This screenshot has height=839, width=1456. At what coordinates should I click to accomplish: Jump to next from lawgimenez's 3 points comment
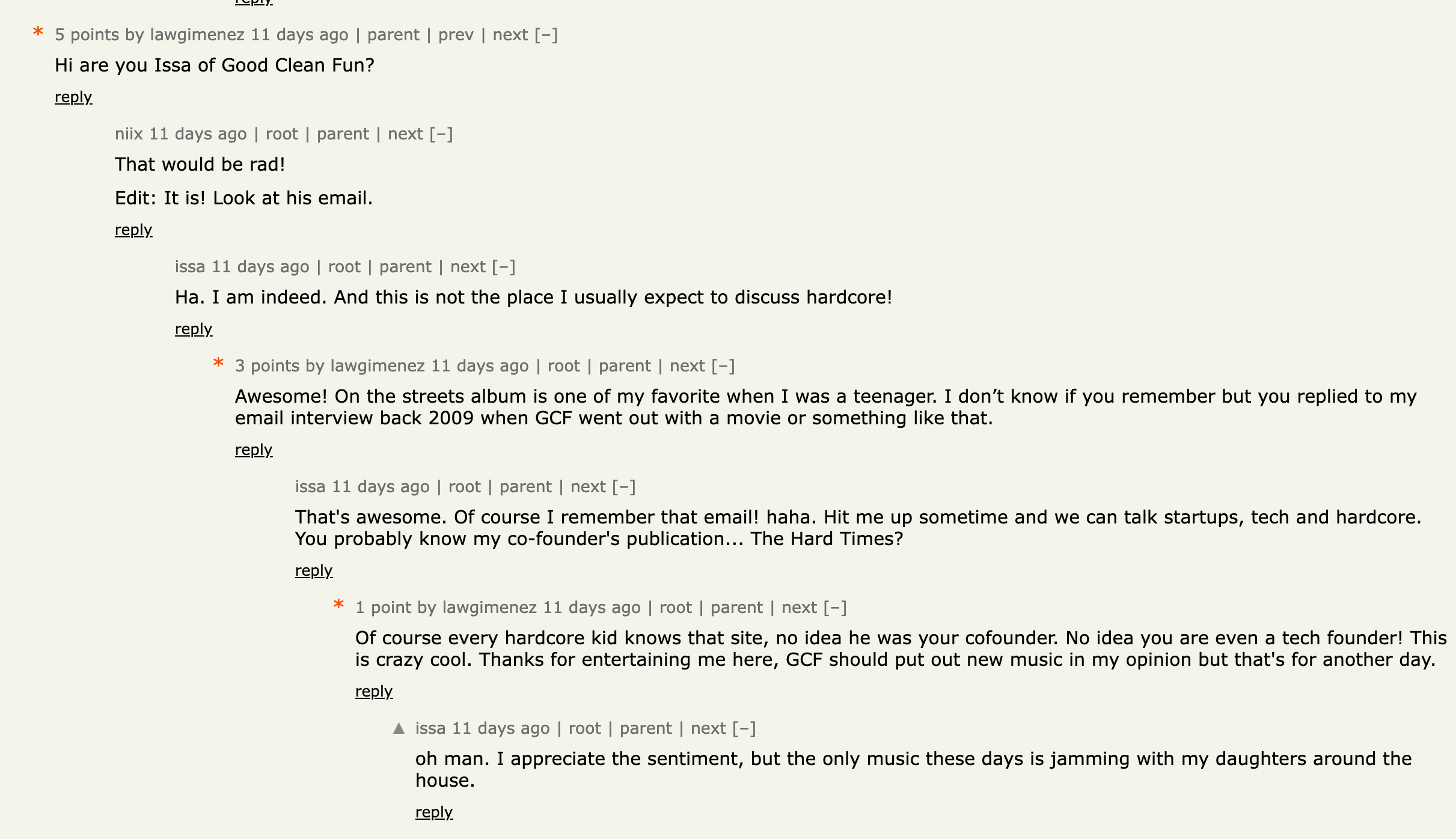click(x=687, y=366)
